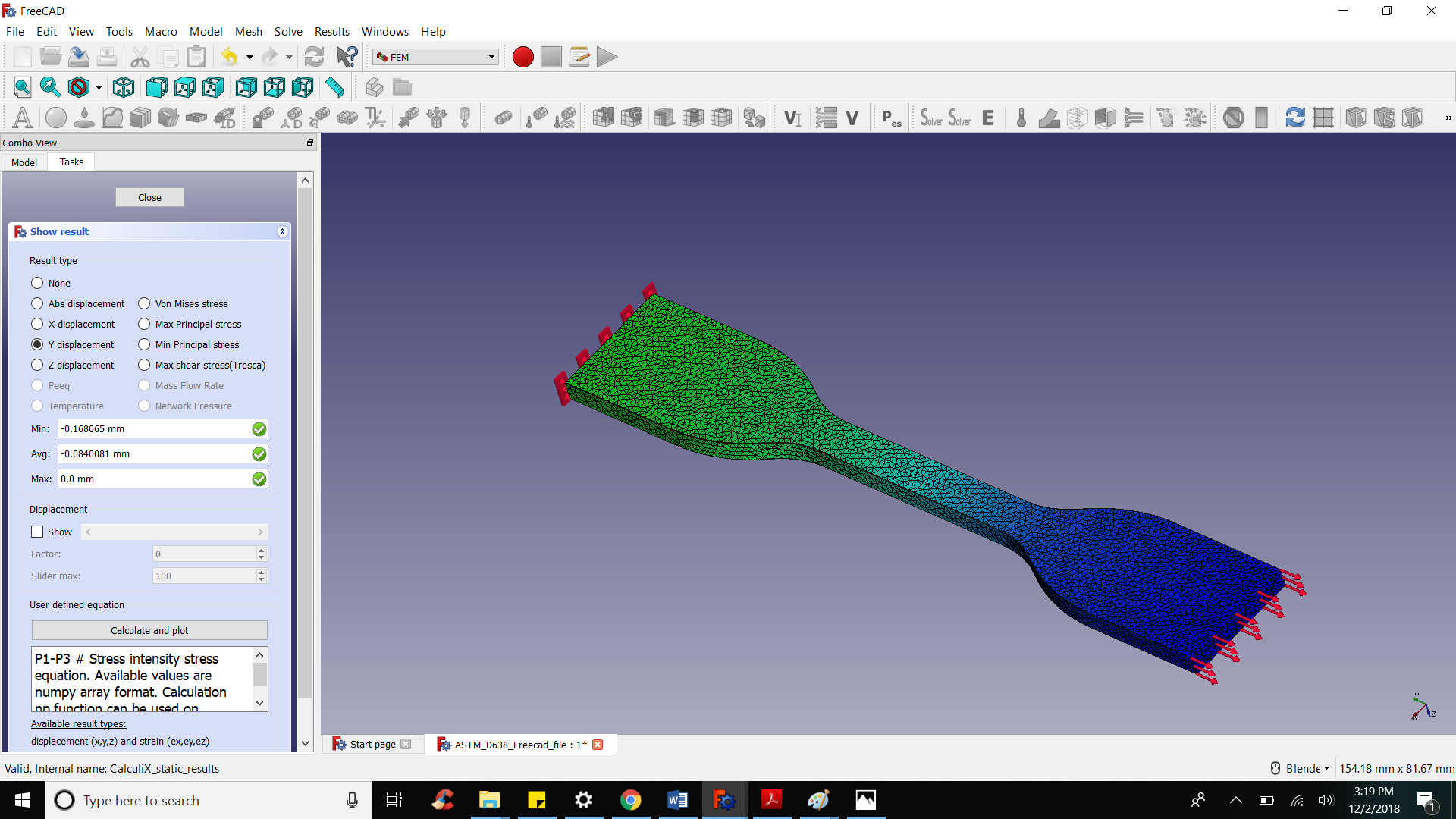Click the purge results icon
1456x819 pixels.
tap(1233, 118)
